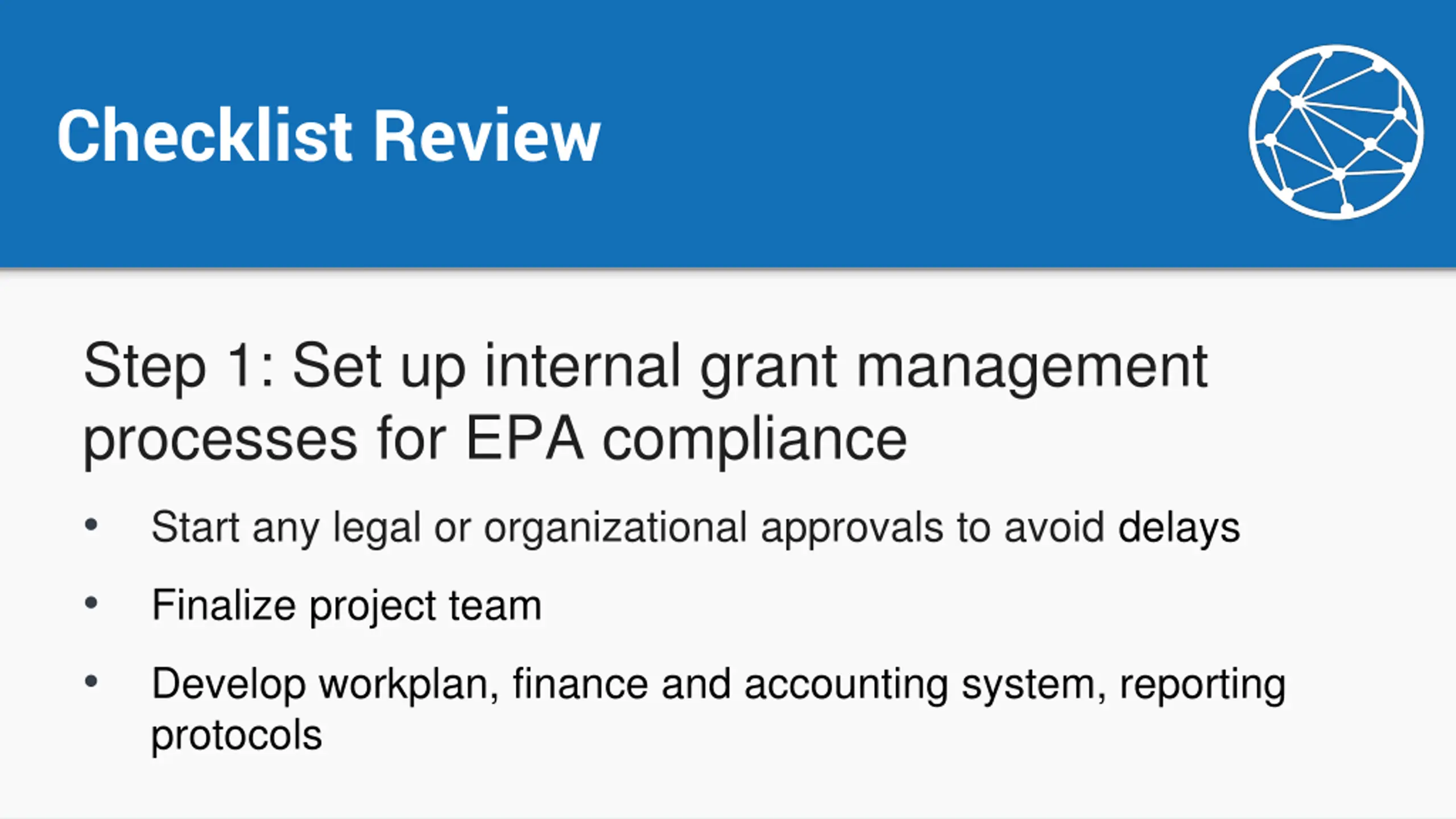
Task: Click the word "protocols" on the last line
Action: [237, 737]
